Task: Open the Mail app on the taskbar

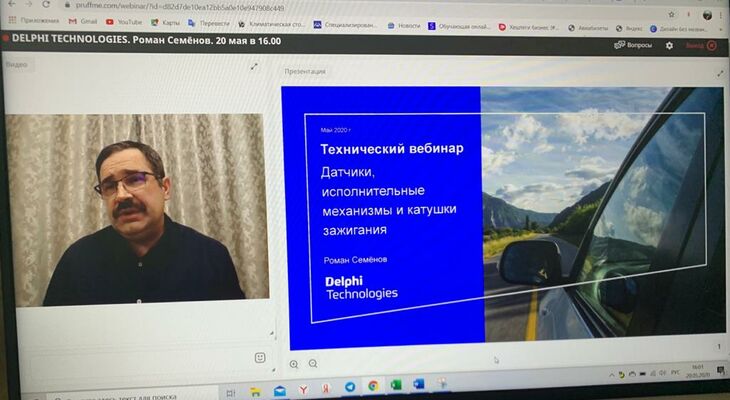Action: pyautogui.click(x=280, y=391)
